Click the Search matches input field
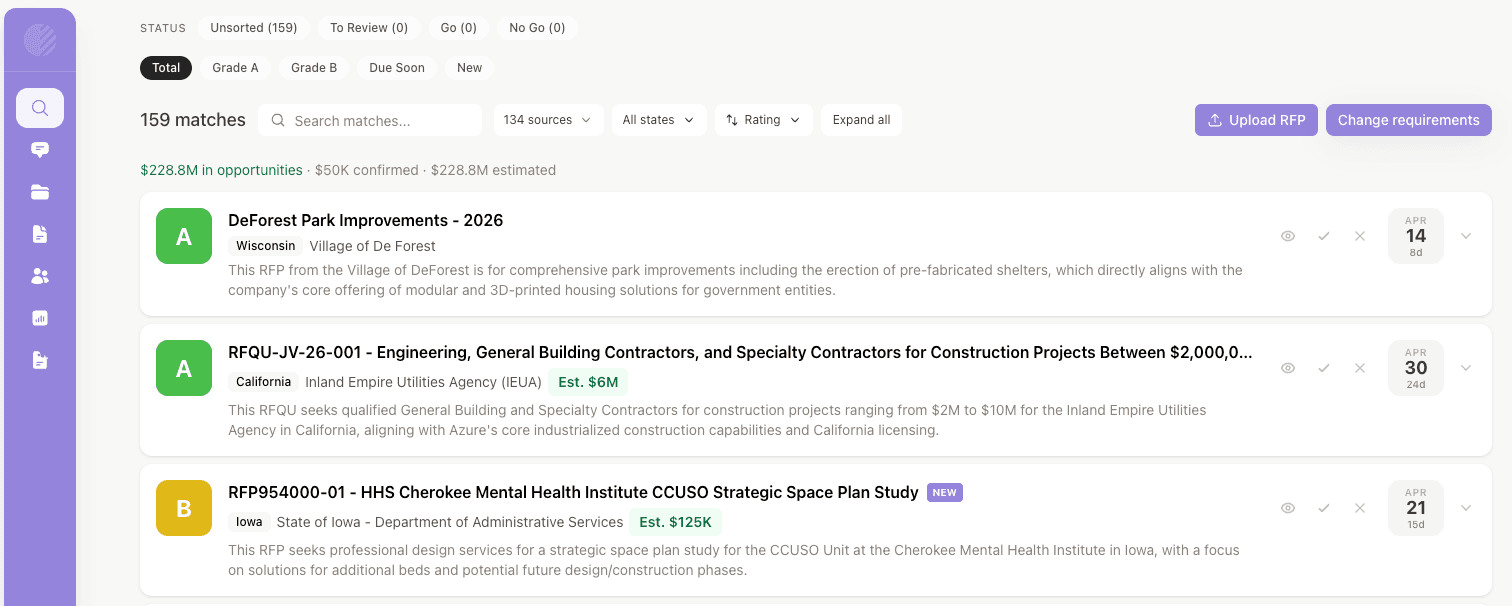 (380, 121)
